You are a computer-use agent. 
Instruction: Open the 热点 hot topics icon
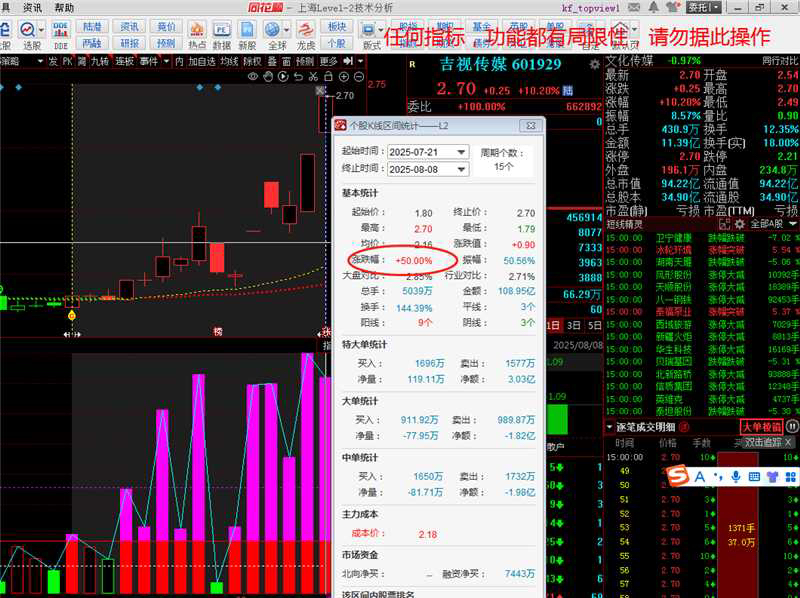(x=196, y=30)
